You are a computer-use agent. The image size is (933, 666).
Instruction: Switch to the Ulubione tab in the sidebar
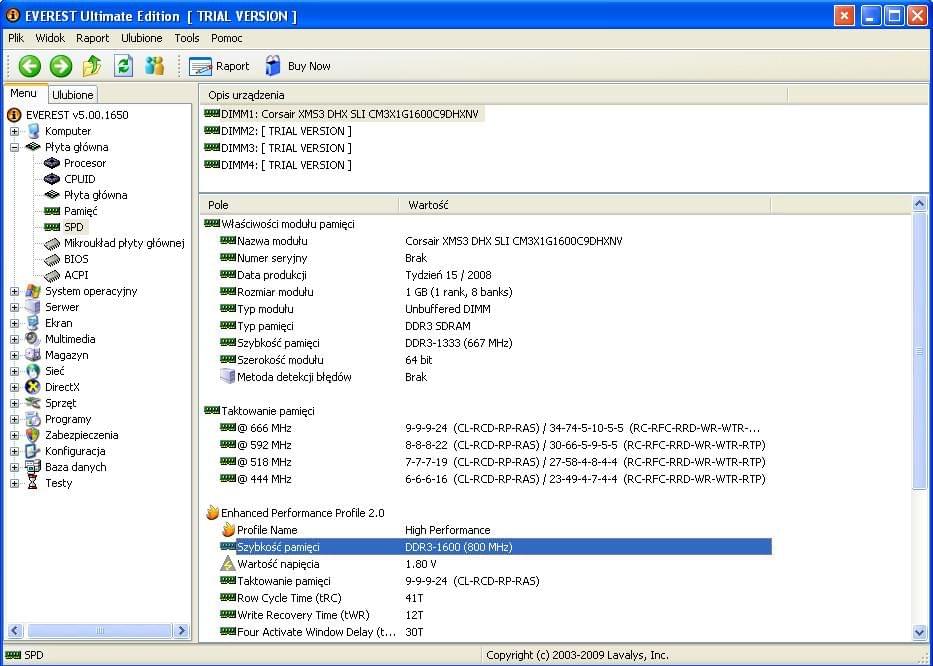point(73,95)
